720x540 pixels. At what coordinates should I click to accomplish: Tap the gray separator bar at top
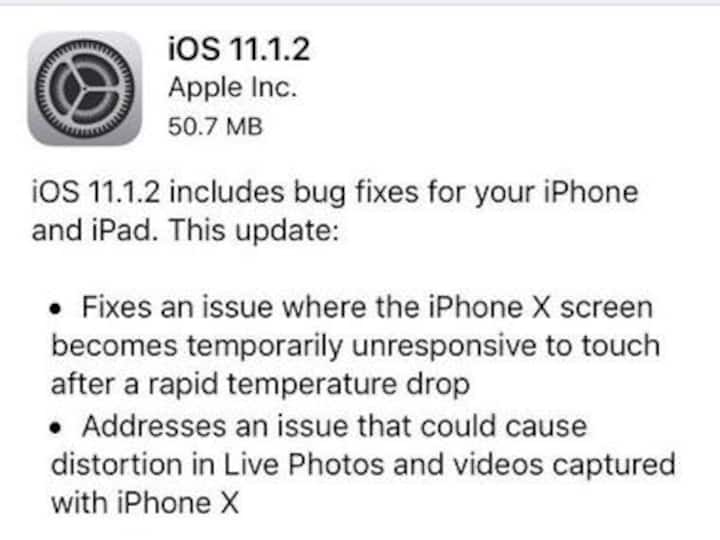360,2
